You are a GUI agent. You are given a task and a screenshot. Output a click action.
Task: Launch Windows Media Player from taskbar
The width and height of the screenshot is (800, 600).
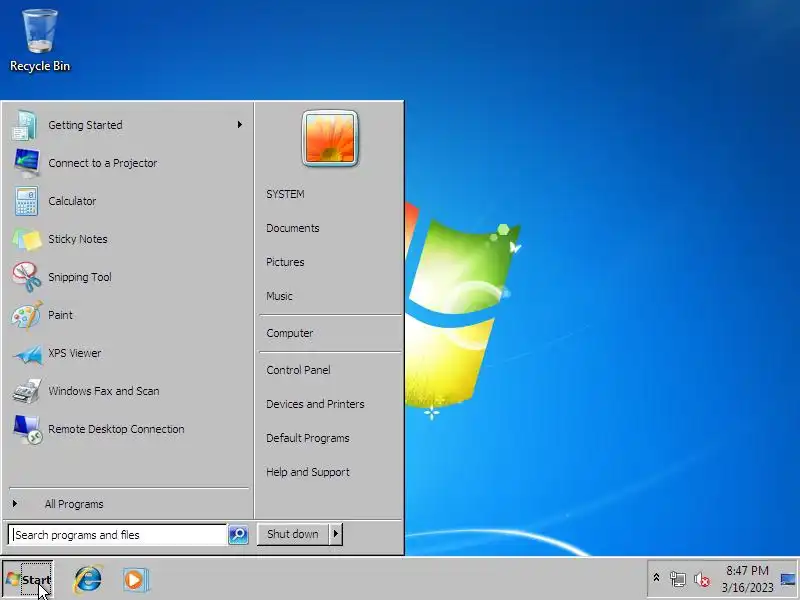[x=135, y=580]
